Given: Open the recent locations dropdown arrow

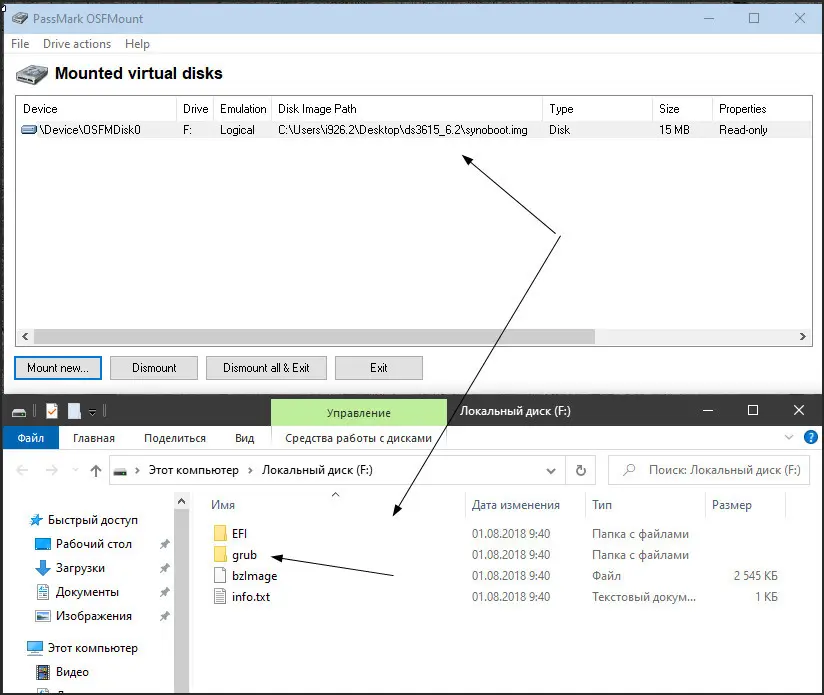Looking at the screenshot, I should (75, 470).
